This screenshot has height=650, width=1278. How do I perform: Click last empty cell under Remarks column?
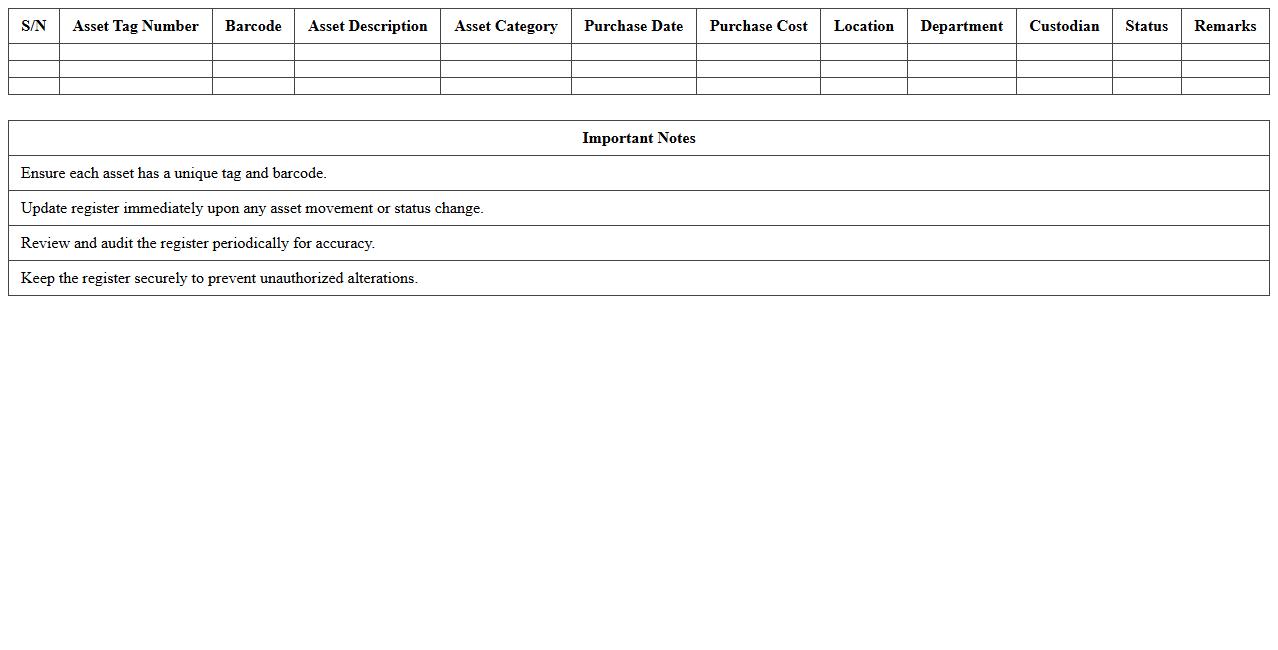coord(1225,86)
